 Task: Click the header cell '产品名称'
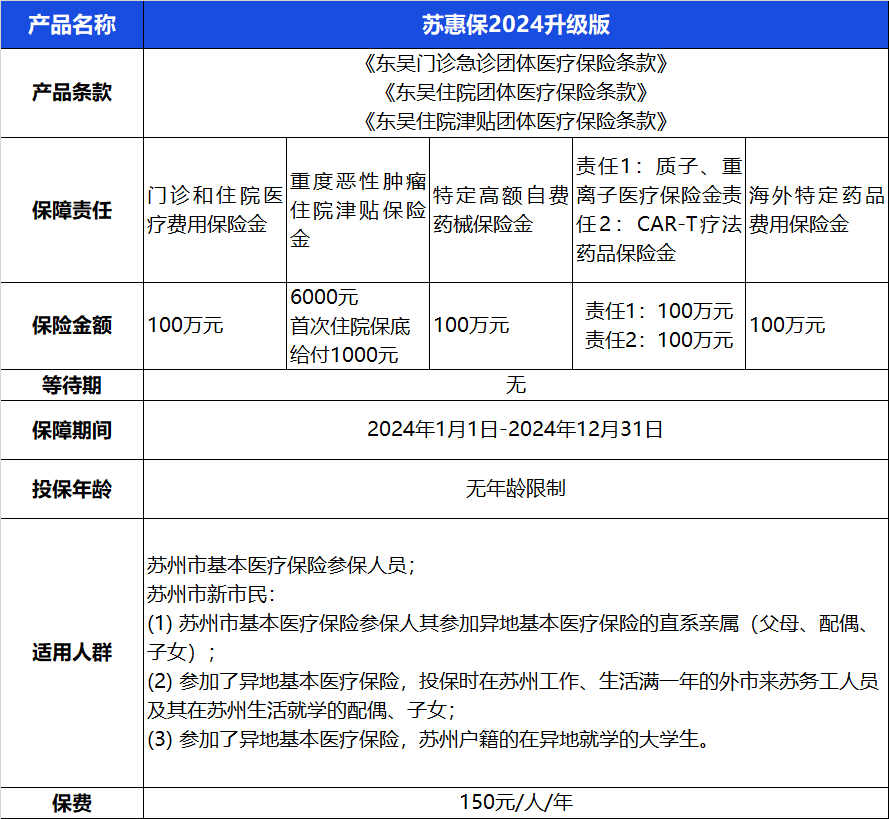(72, 25)
